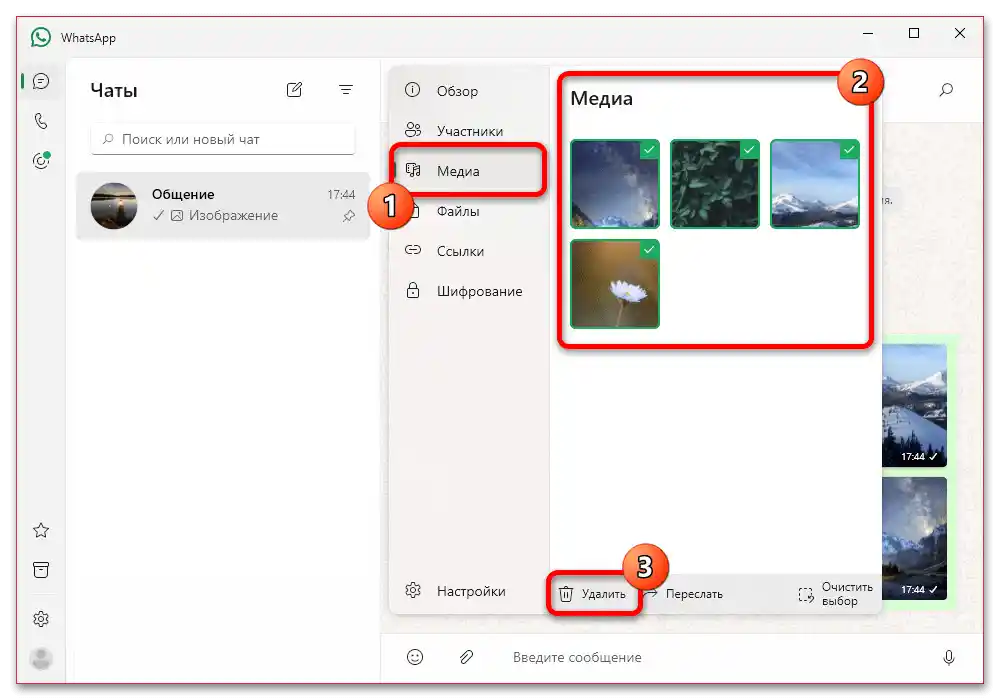The image size is (1000, 700).
Task: Open the night sky photo in chat
Action: click(x=915, y=538)
